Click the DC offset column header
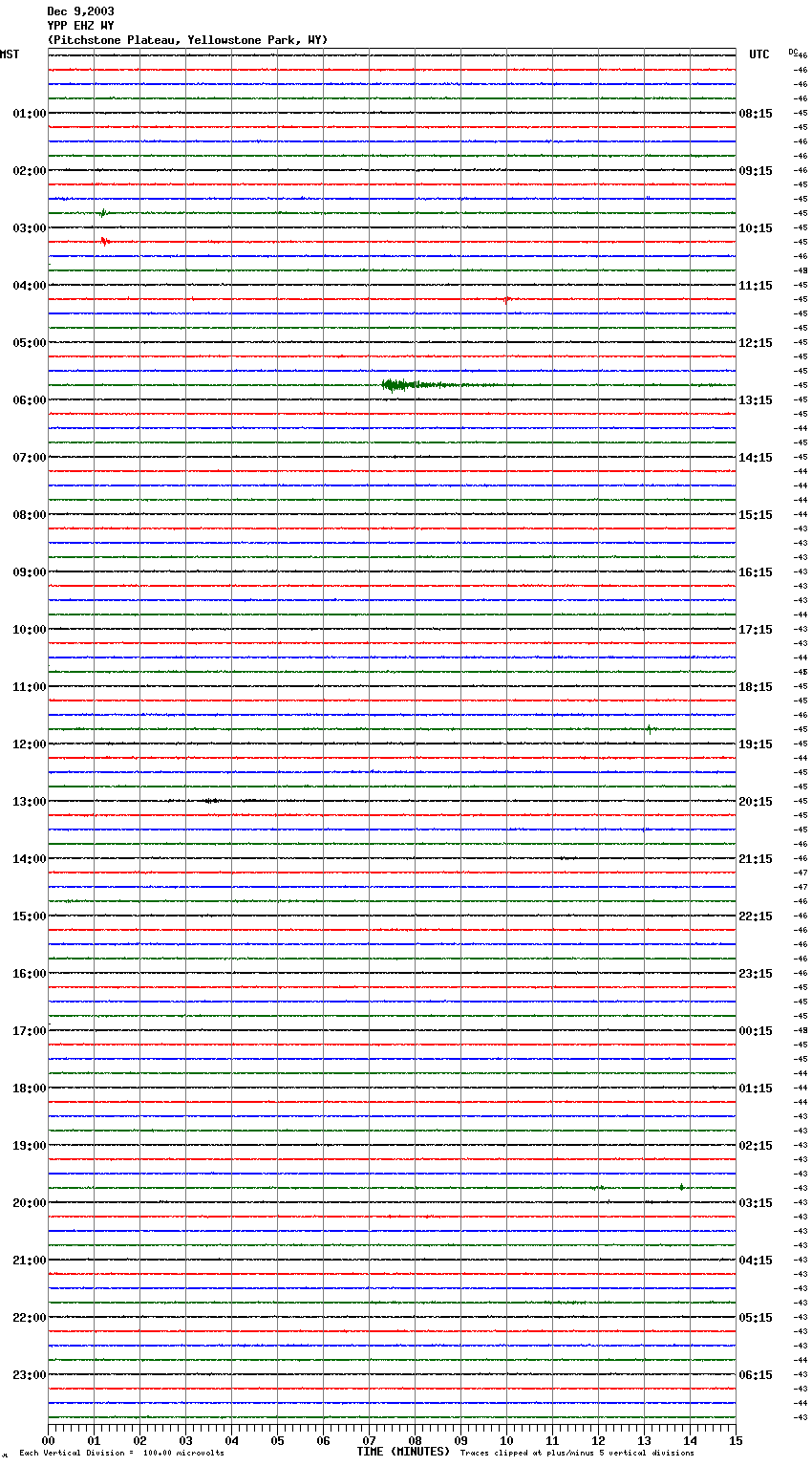This screenshot has width=812, height=1466. click(792, 52)
